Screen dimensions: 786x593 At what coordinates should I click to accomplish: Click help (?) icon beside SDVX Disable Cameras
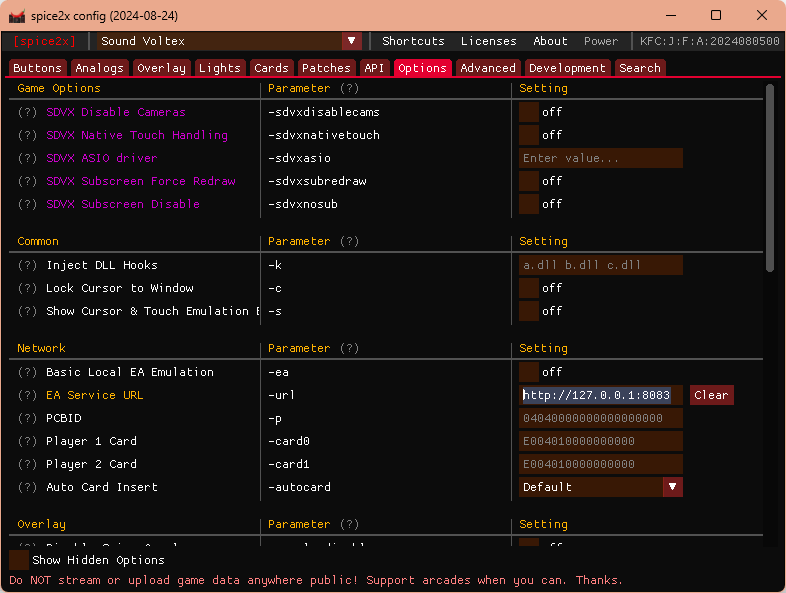[27, 112]
